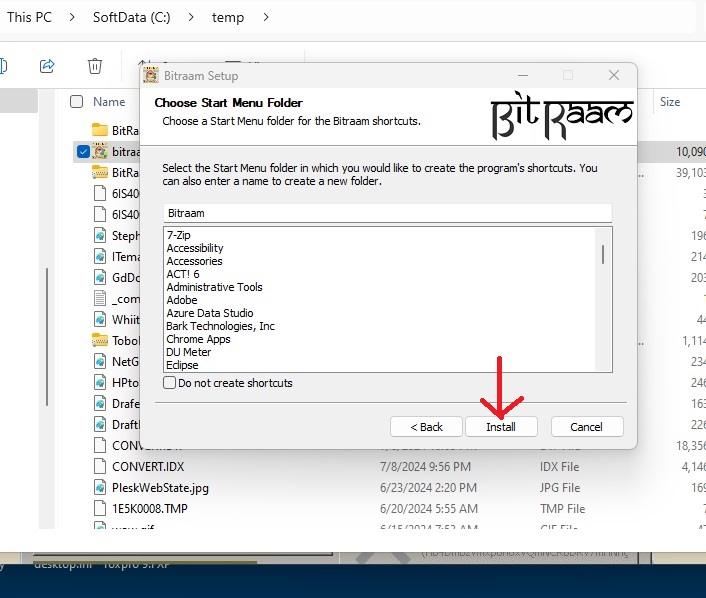The image size is (706, 598).
Task: Select Eclipse in the folder list
Action: coord(182,365)
